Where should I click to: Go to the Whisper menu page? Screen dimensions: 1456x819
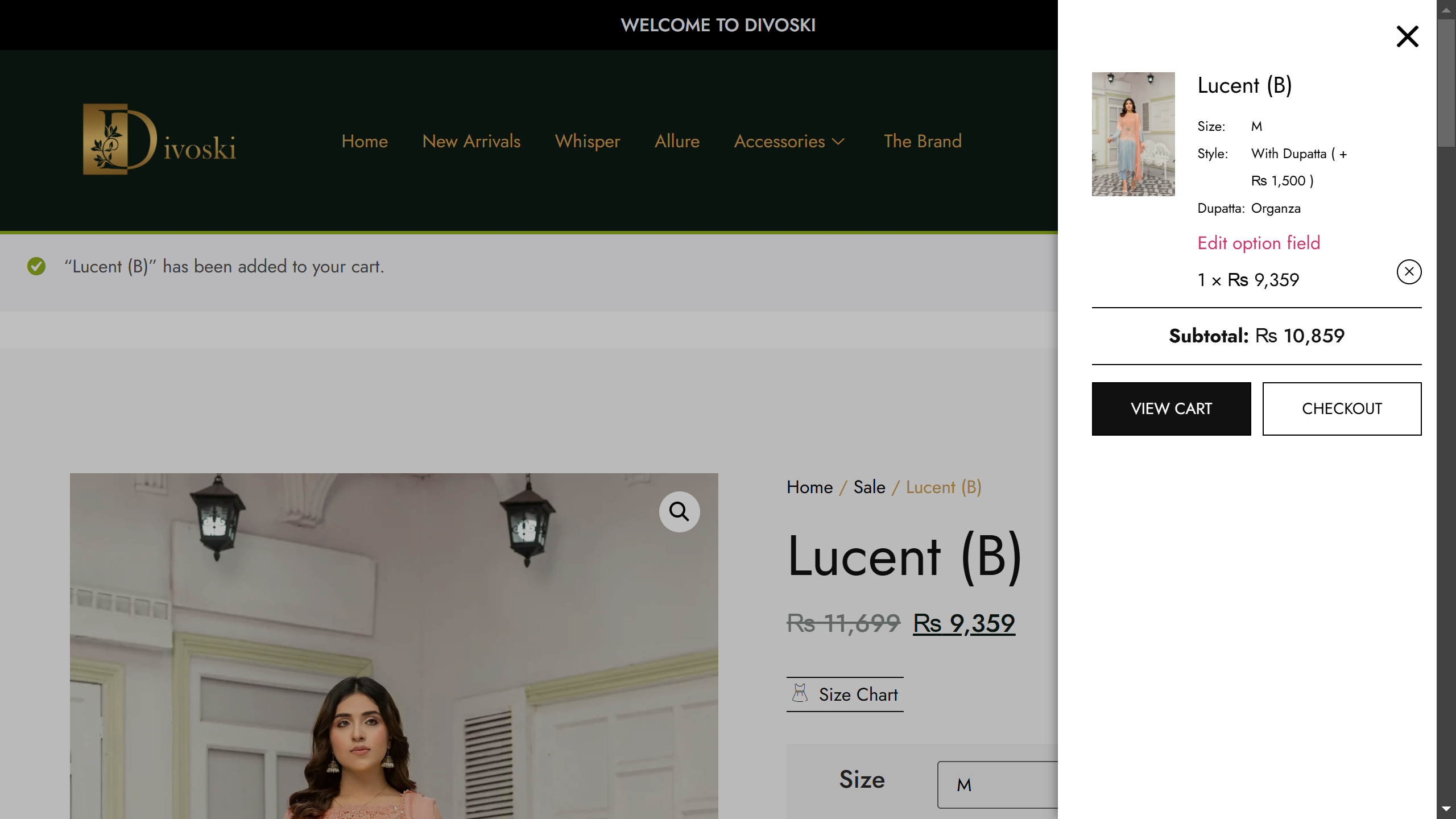click(587, 142)
